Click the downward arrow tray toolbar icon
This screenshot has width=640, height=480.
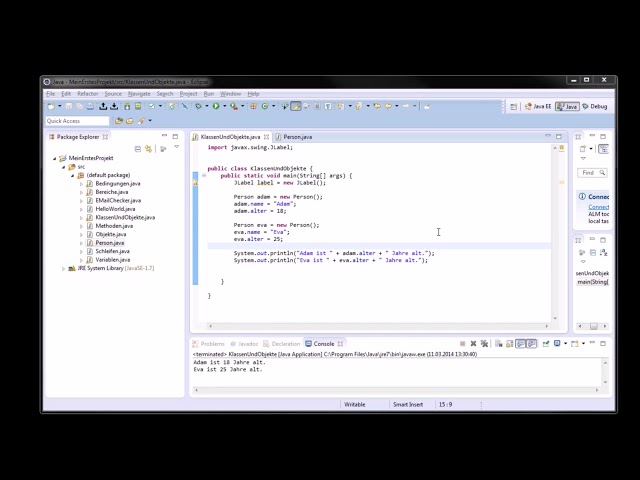click(x=114, y=106)
